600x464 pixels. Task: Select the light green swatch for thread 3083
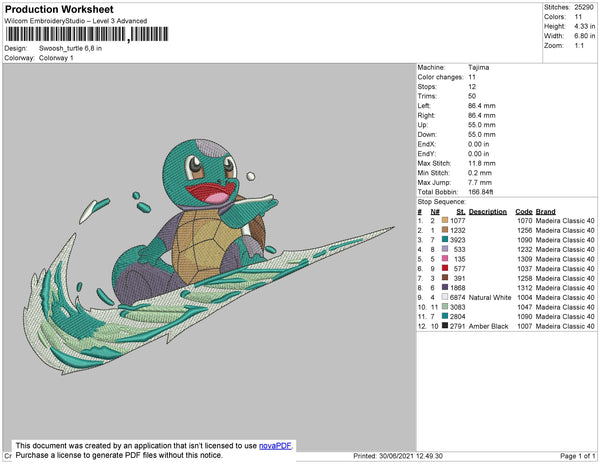coord(445,306)
